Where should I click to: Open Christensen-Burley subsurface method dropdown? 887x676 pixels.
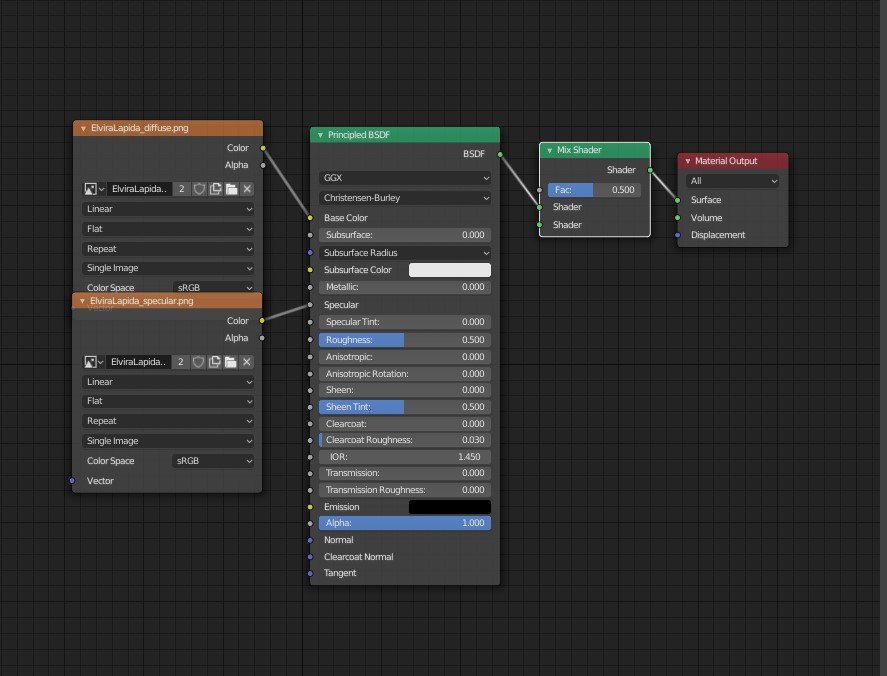point(405,198)
